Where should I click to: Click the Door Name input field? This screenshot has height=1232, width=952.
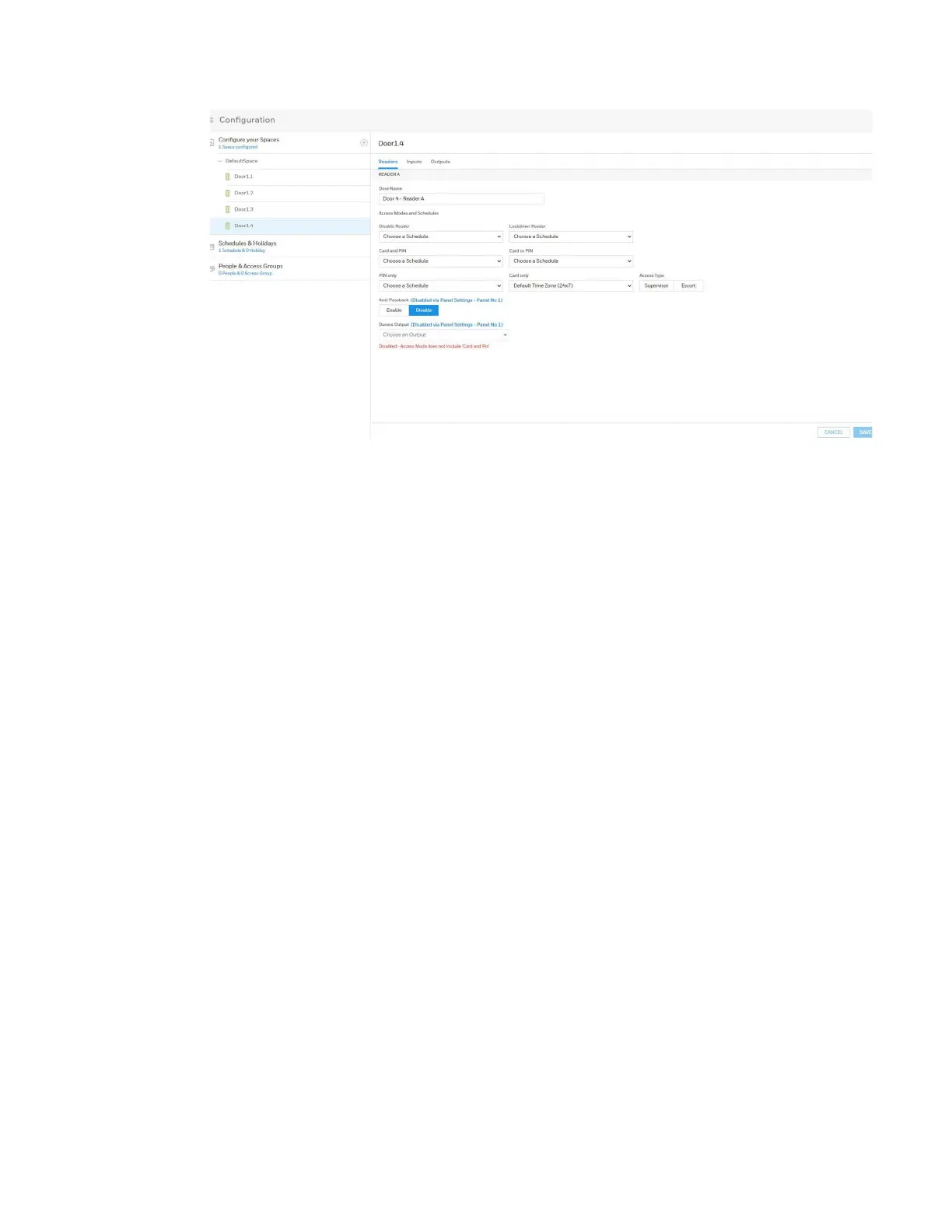point(461,198)
